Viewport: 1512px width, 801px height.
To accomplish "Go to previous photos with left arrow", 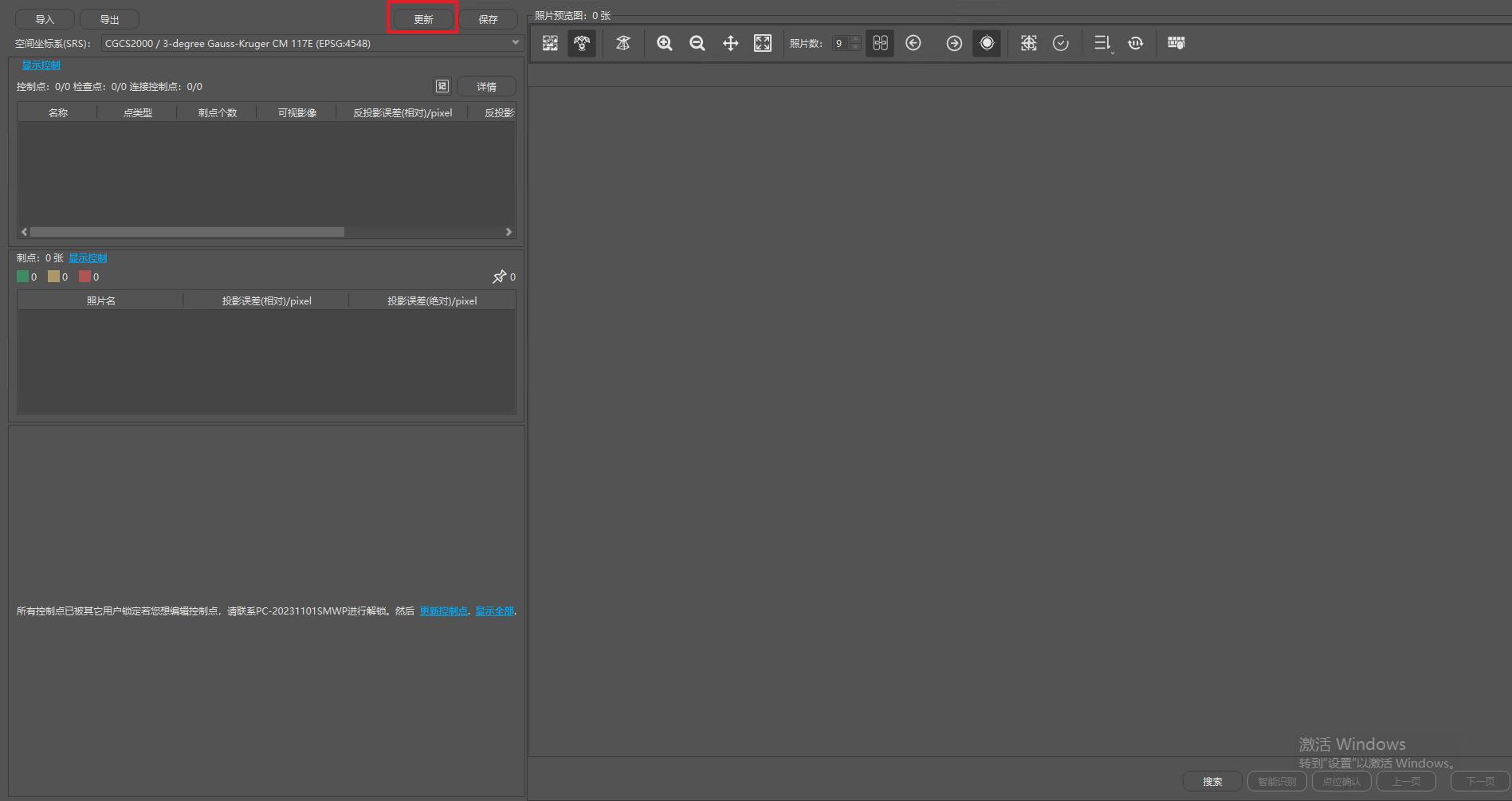I will [x=913, y=43].
